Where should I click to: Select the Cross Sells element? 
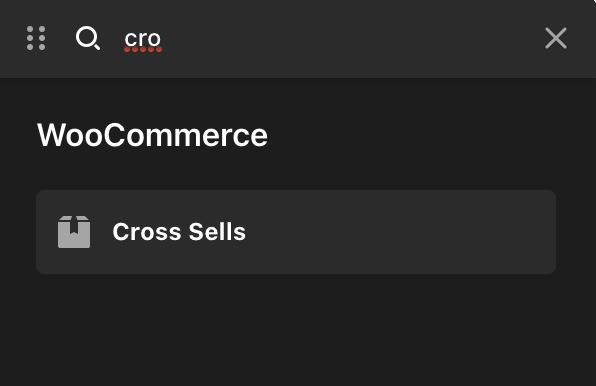pyautogui.click(x=296, y=232)
